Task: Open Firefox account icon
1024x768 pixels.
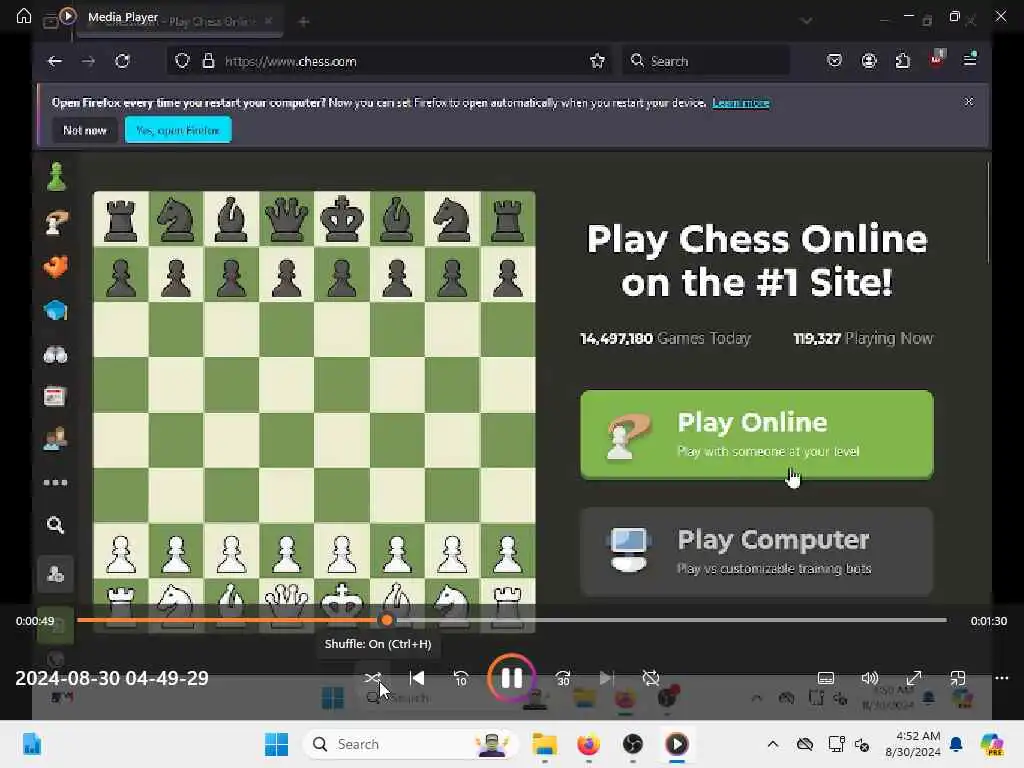Action: pyautogui.click(x=869, y=61)
